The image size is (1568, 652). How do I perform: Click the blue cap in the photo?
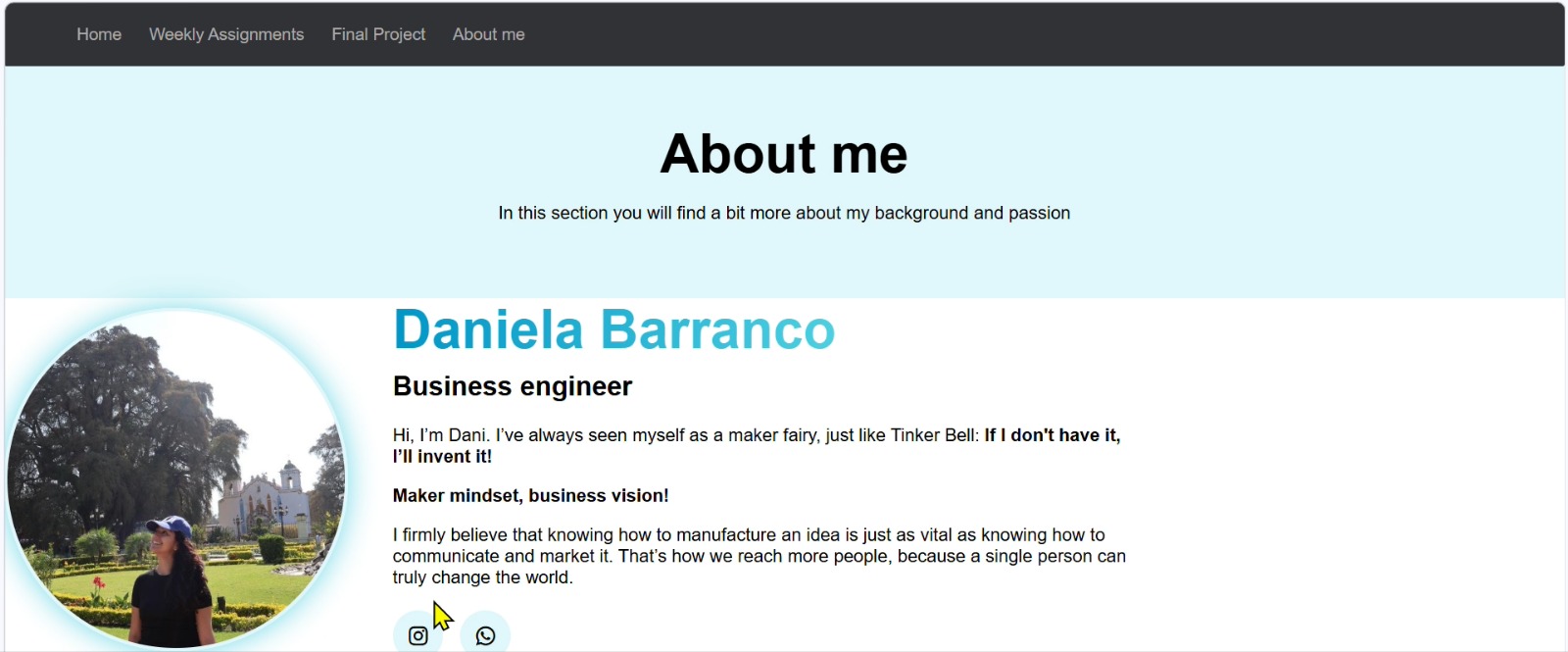170,527
